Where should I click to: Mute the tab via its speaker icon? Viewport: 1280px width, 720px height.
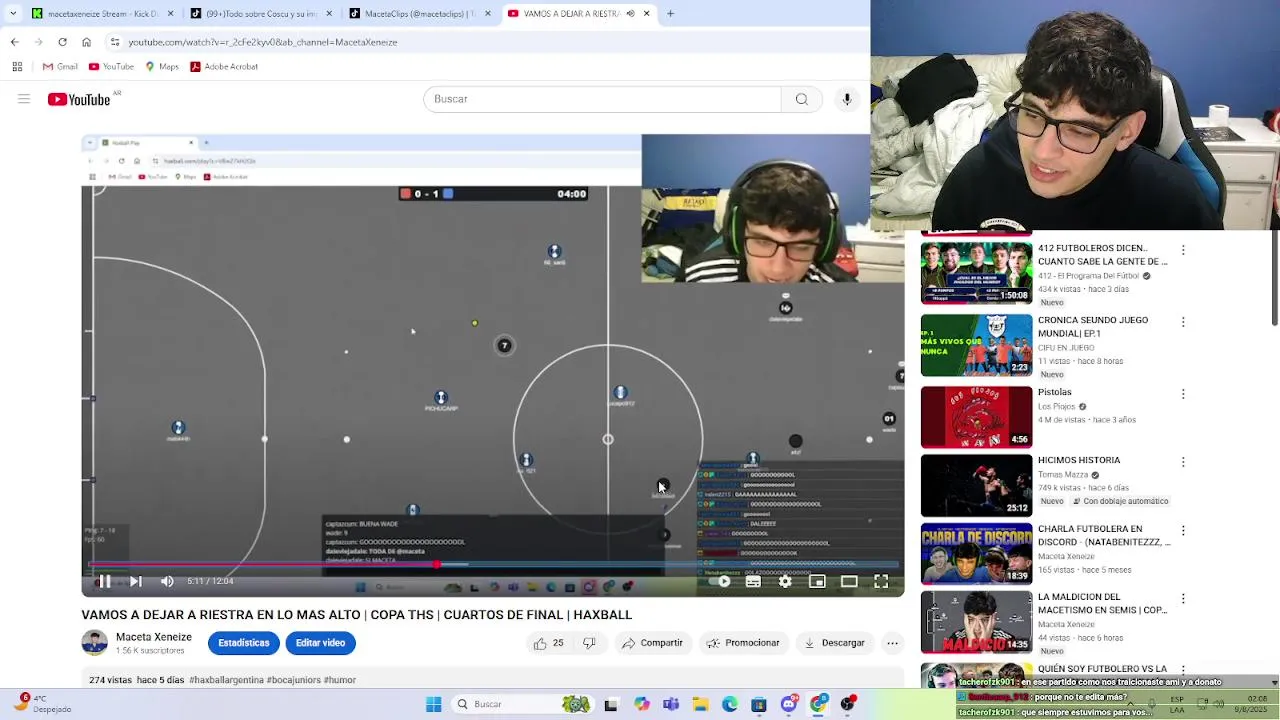point(631,13)
